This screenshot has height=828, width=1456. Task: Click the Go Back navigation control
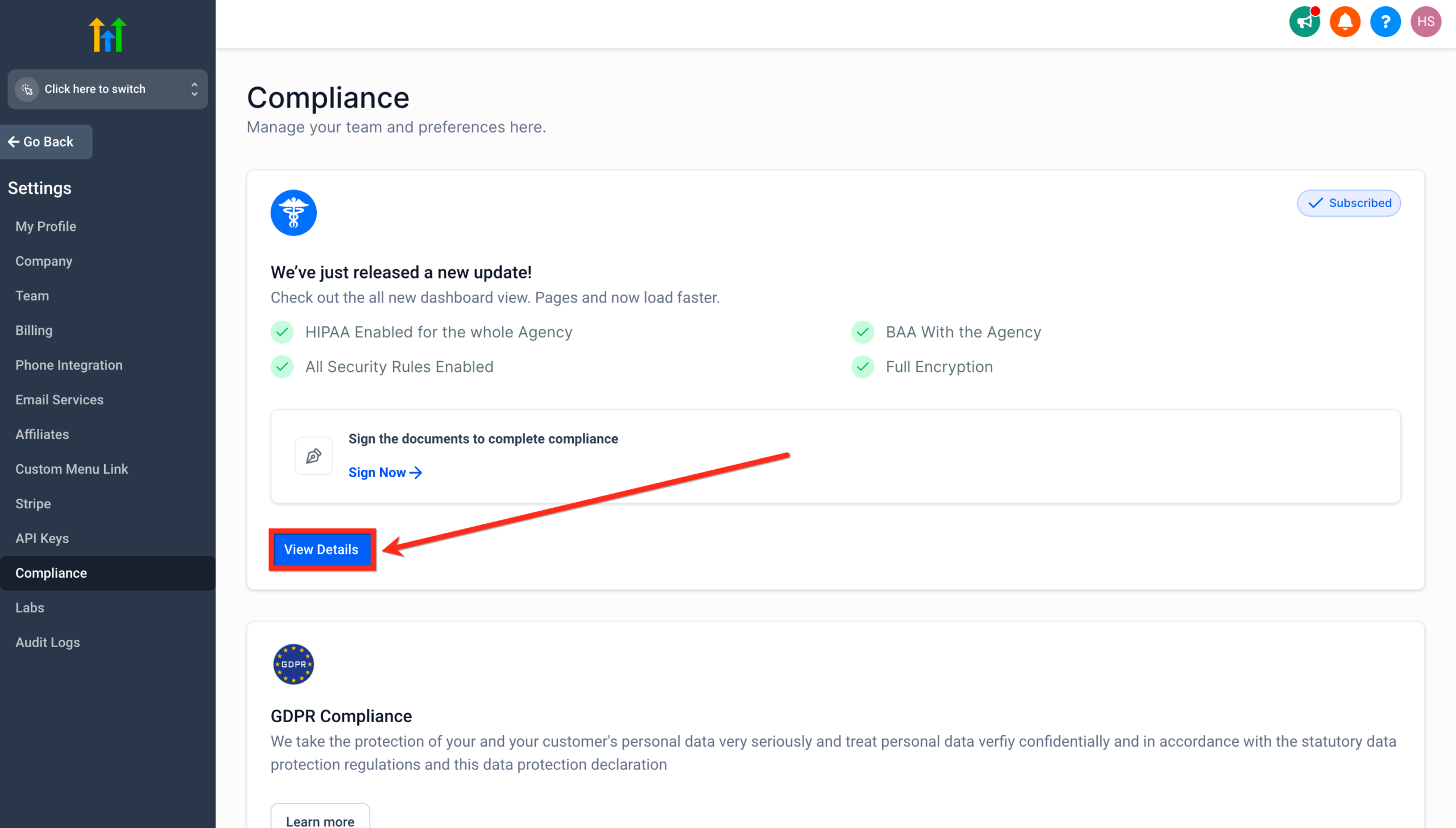tap(46, 142)
